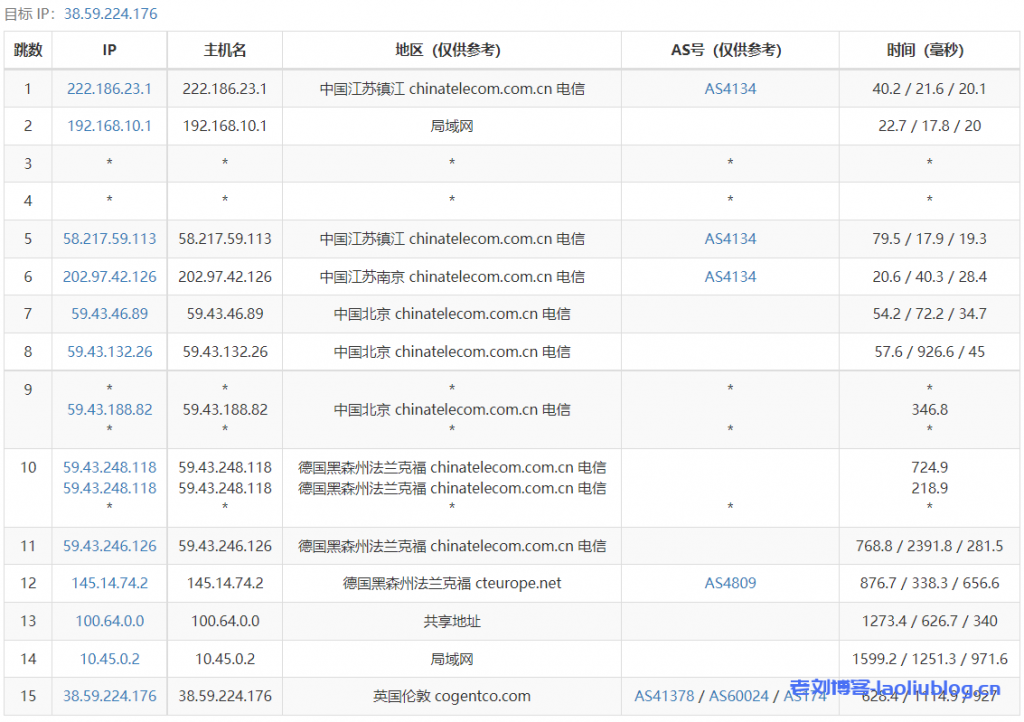Click the 地区（仅供参考）column header

pyautogui.click(x=451, y=50)
